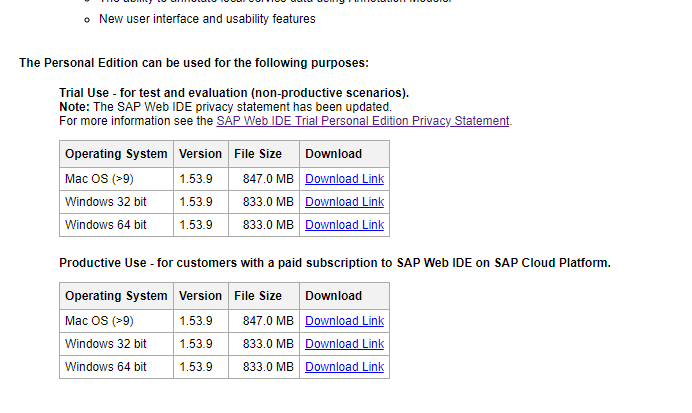Click 1.53.9 version for Trial Windows 32 bit
This screenshot has width=692, height=413.
(x=196, y=202)
